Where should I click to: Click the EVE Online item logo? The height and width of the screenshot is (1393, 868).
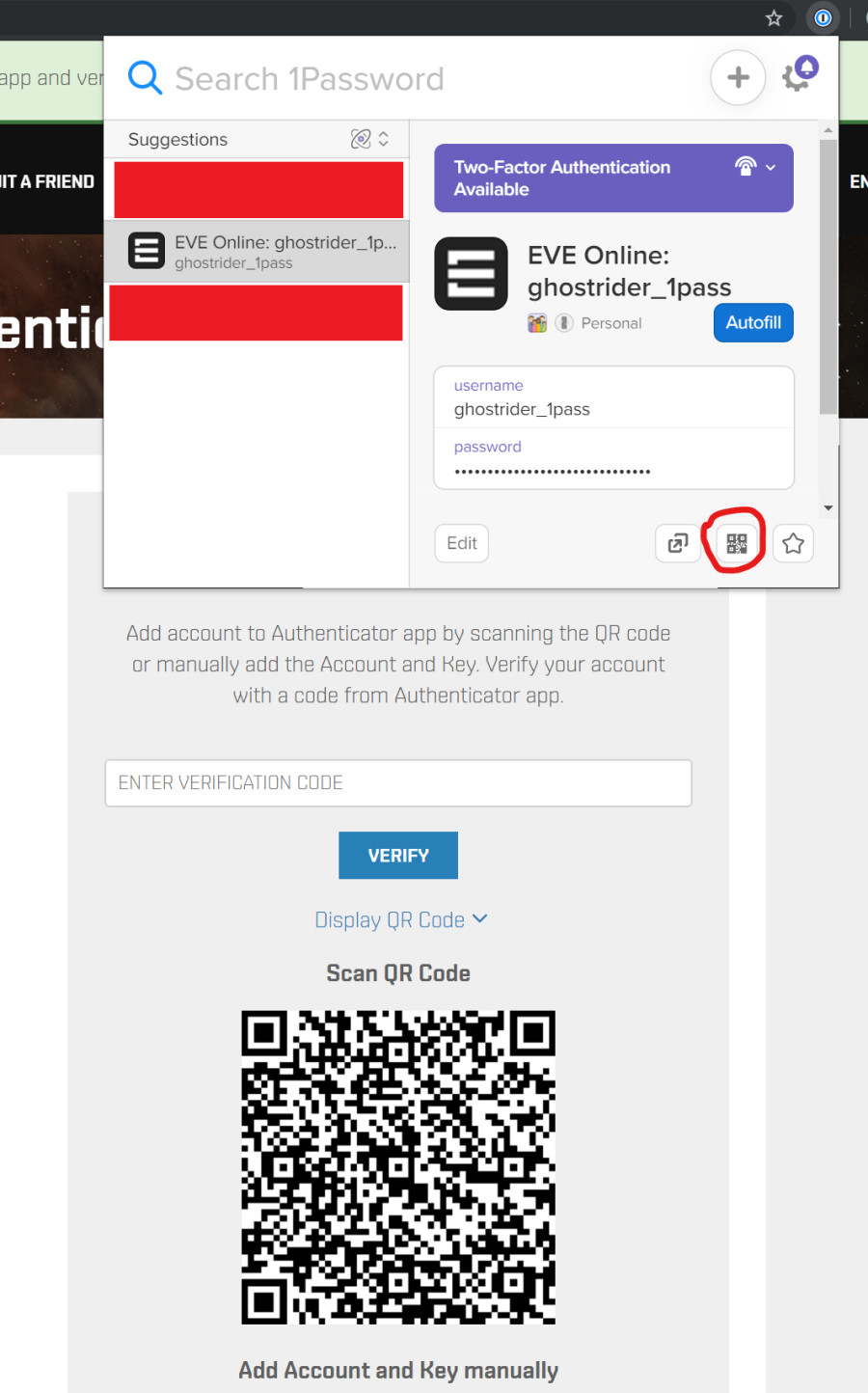[x=471, y=273]
